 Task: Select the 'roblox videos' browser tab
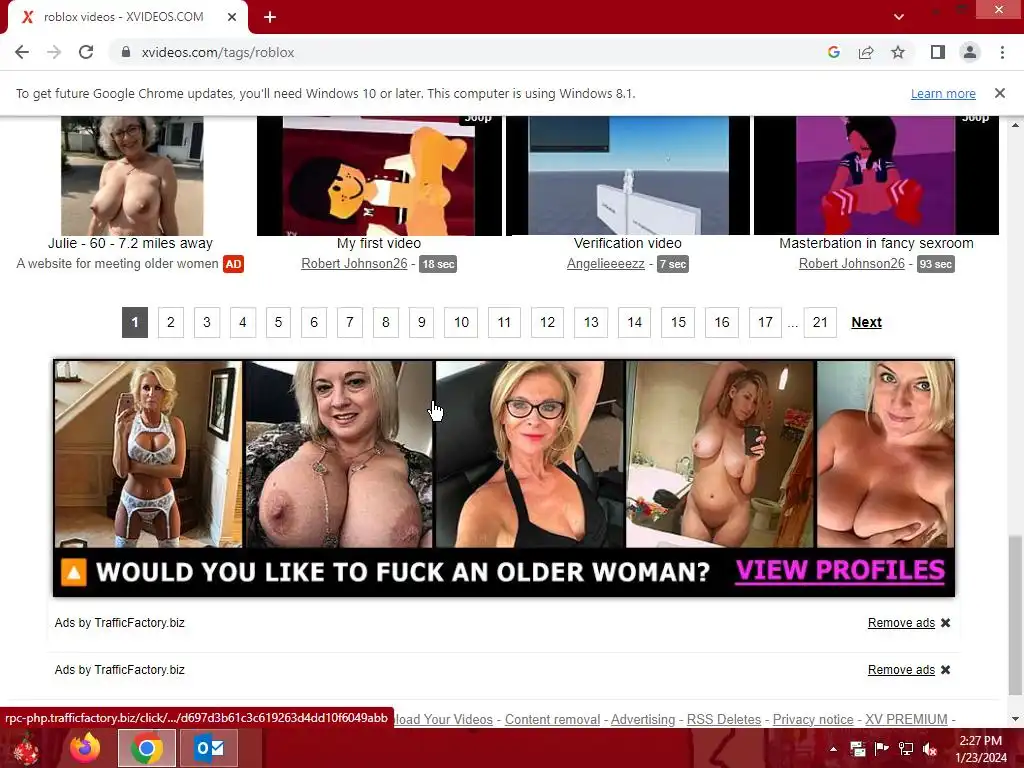[x=127, y=17]
